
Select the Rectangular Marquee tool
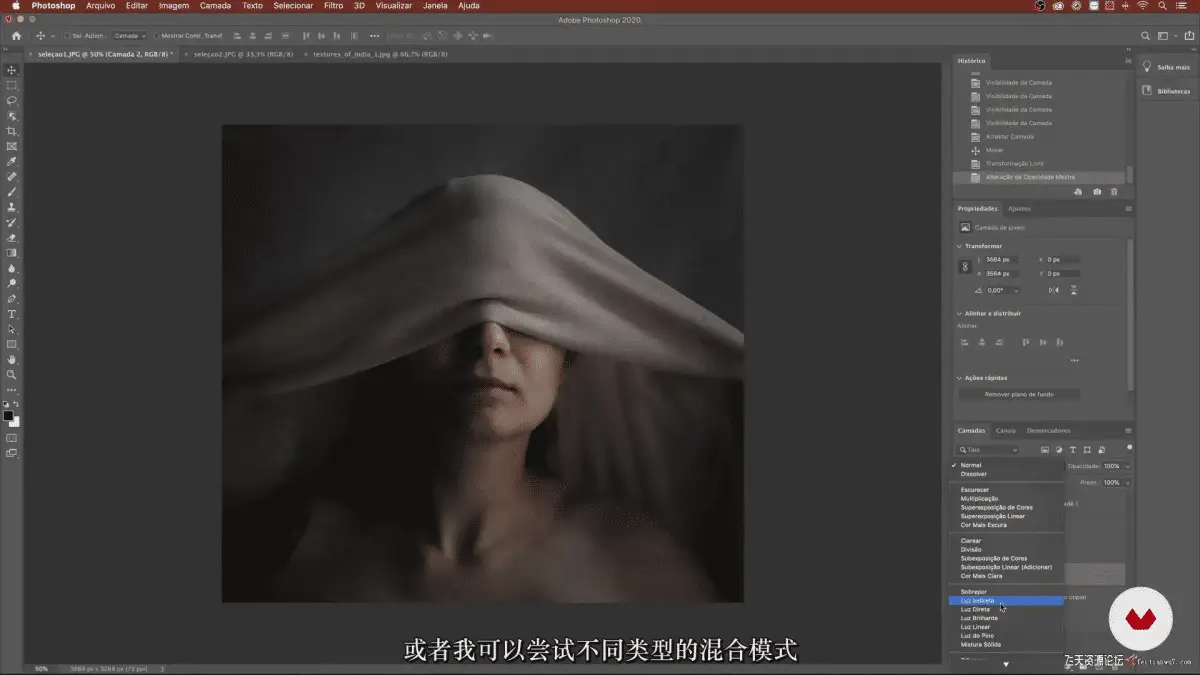click(12, 85)
